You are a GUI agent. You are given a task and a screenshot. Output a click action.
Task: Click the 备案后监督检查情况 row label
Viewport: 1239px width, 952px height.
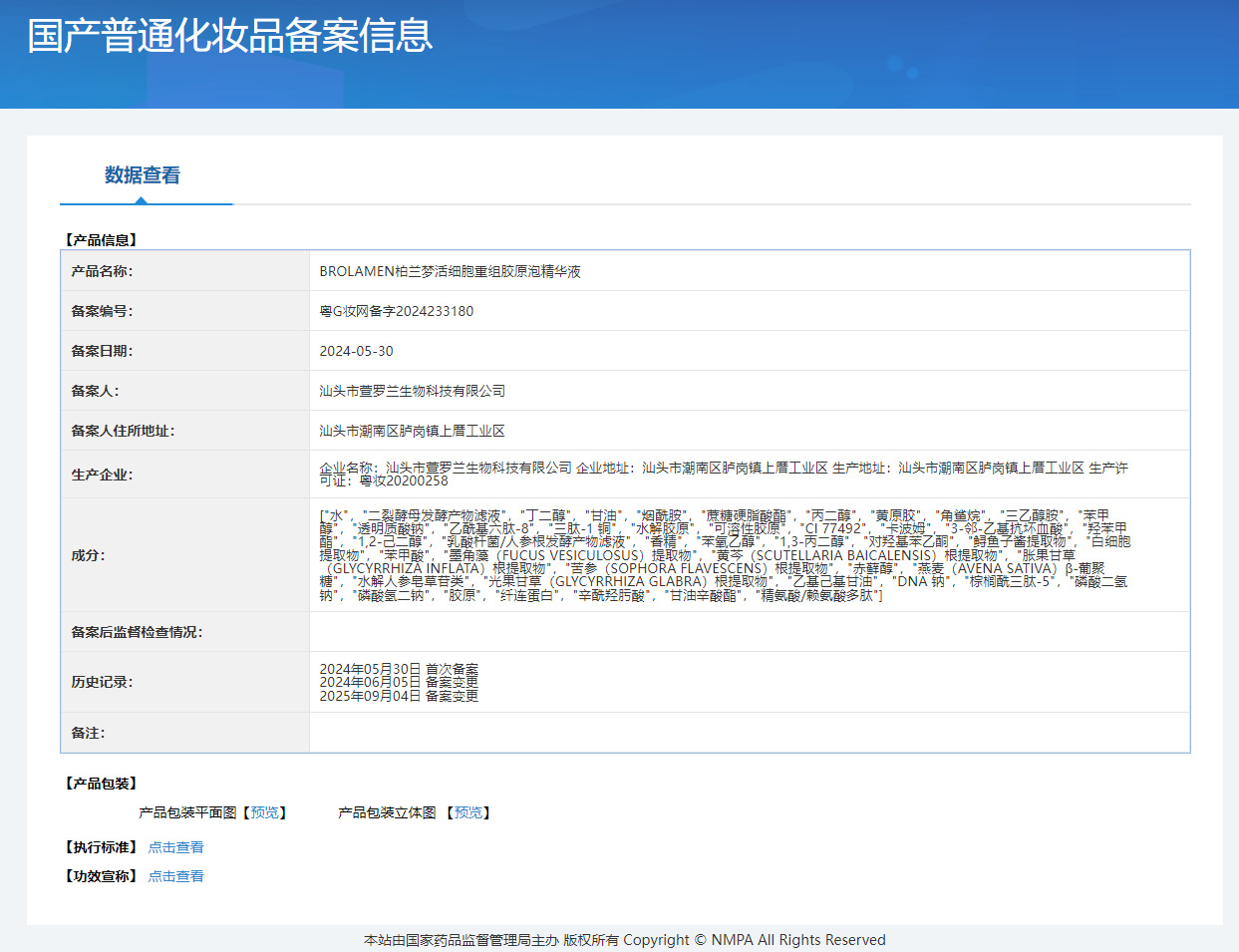tap(137, 632)
